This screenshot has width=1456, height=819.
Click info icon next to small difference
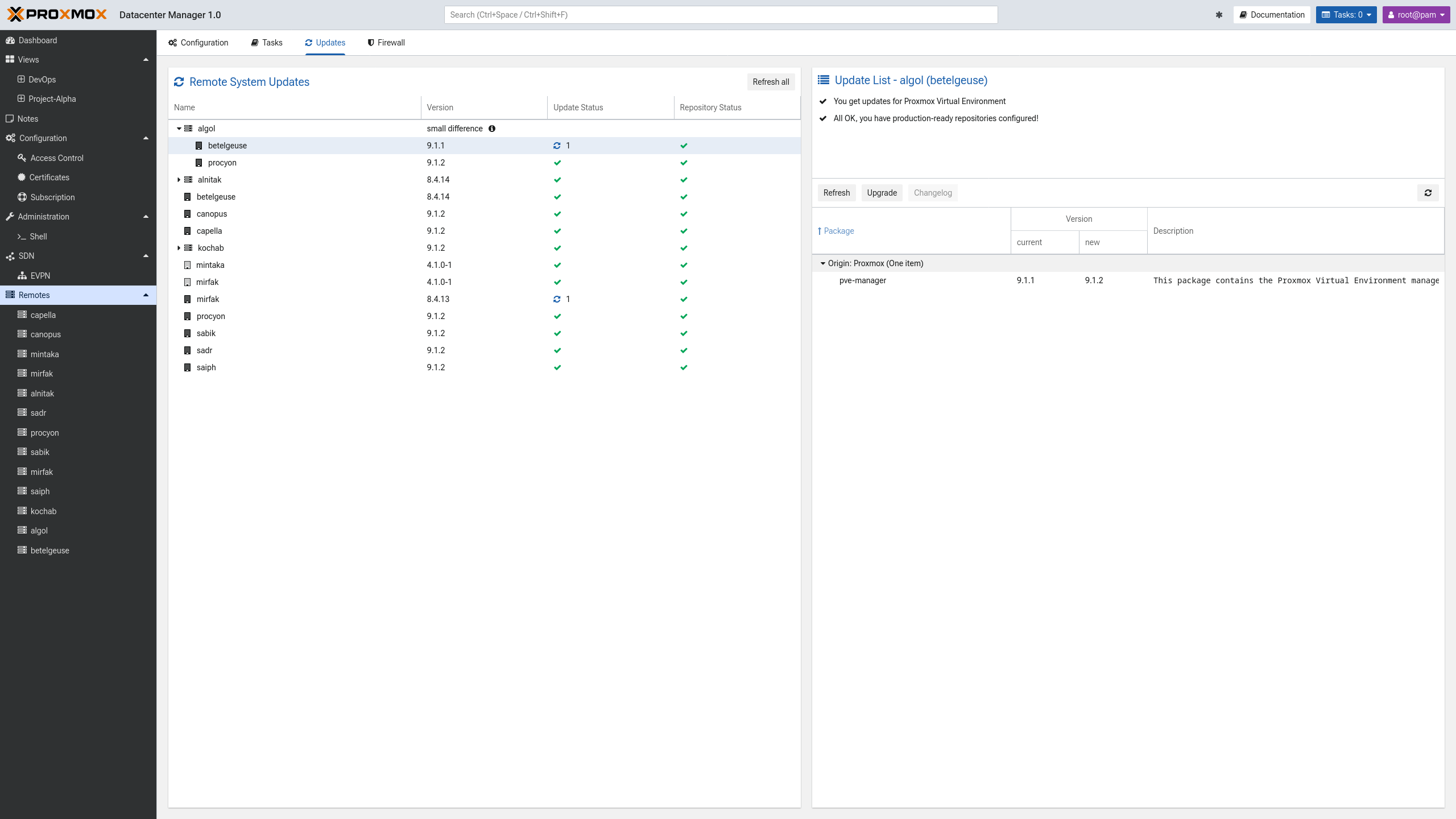pyautogui.click(x=492, y=129)
